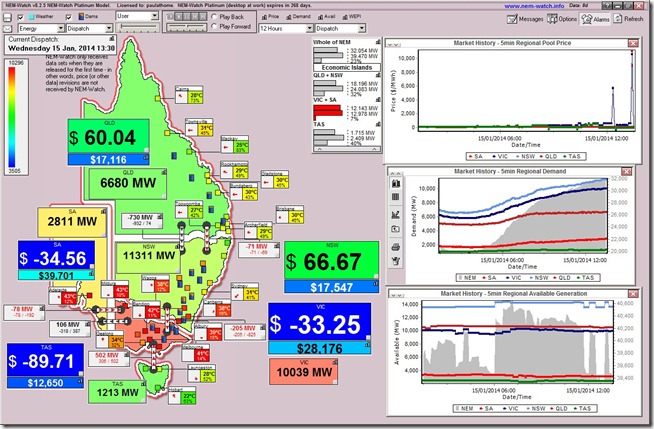Open the Options dialog
Screen dimensions: 654x429
pos(562,19)
